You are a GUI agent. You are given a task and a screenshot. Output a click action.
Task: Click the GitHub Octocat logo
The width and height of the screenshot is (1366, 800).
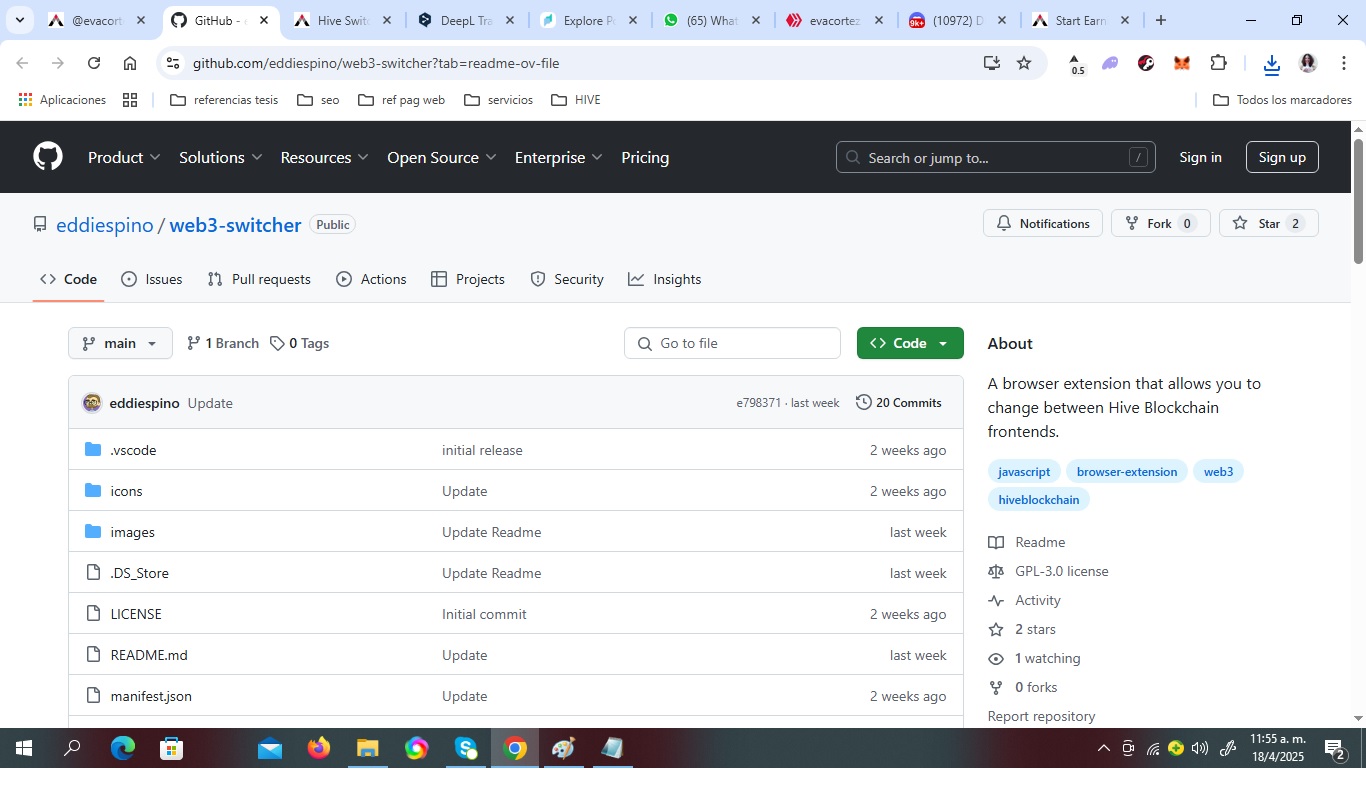[x=48, y=157]
